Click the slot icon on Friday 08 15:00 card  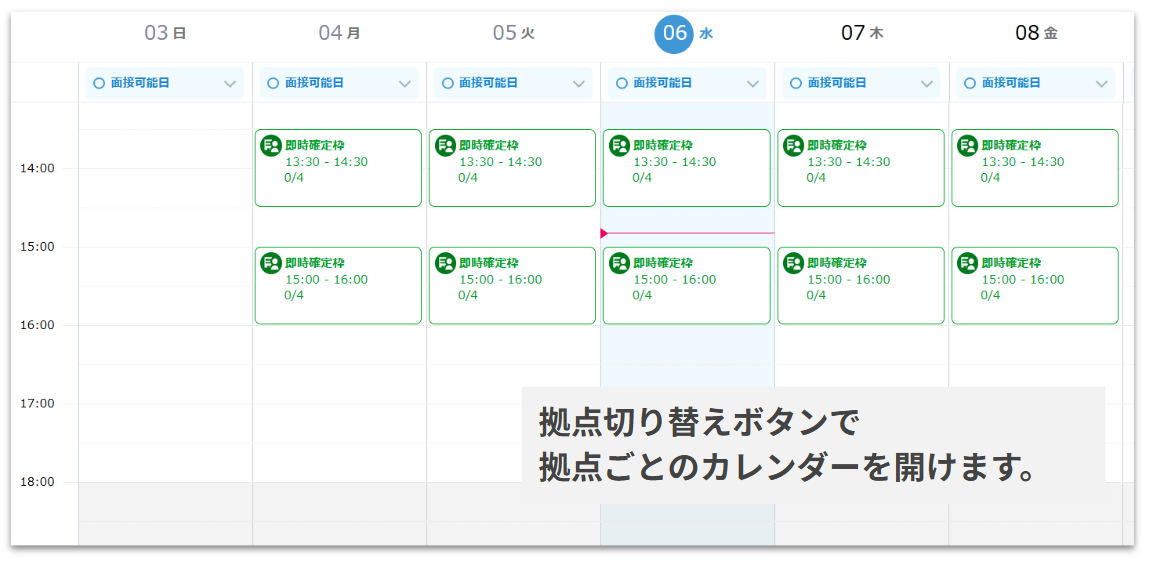(967, 263)
